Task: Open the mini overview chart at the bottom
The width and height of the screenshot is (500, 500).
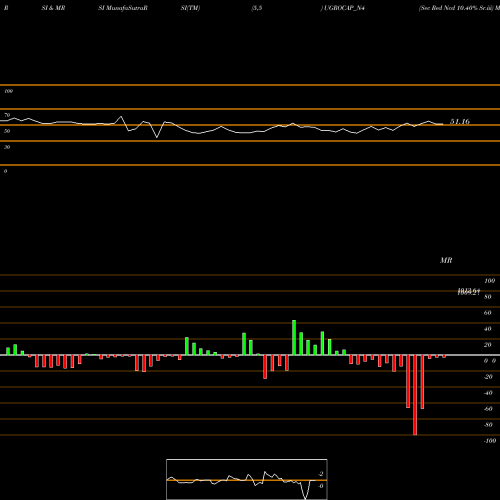Action: point(247,479)
